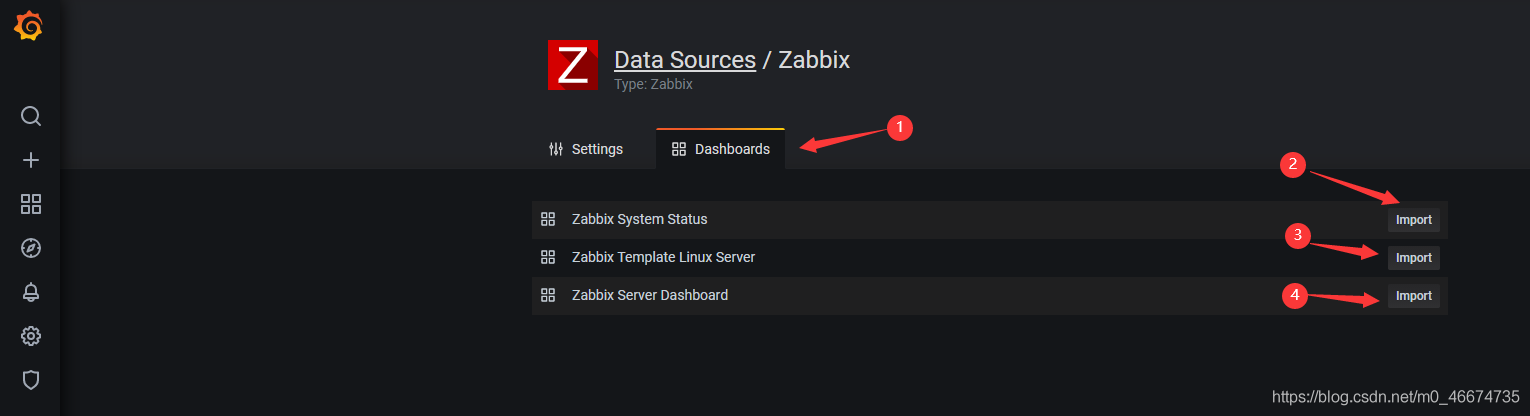This screenshot has width=1530, height=416.
Task: Open the search magnifier in sidebar
Action: pyautogui.click(x=31, y=116)
